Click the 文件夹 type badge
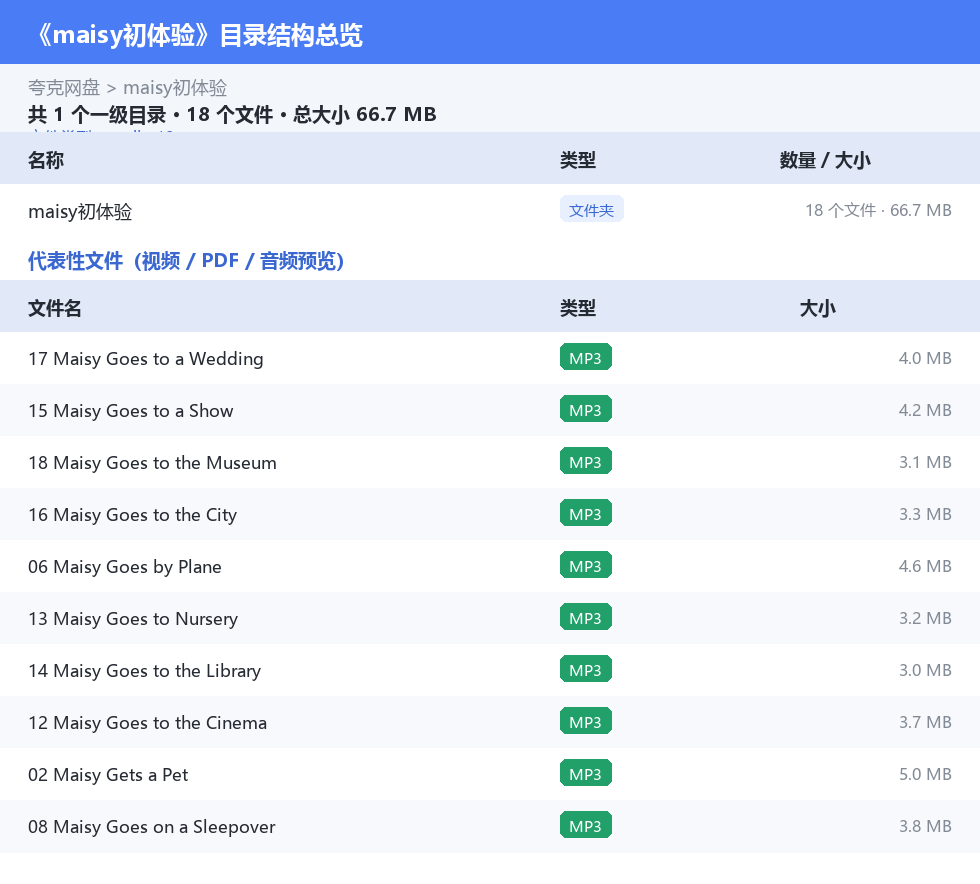Image resolution: width=980 pixels, height=884 pixels. (591, 209)
